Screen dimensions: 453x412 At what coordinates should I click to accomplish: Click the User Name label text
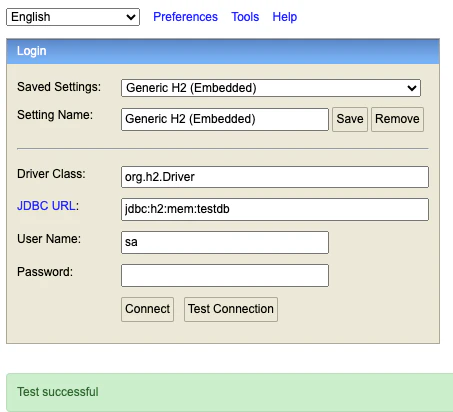[x=49, y=239]
